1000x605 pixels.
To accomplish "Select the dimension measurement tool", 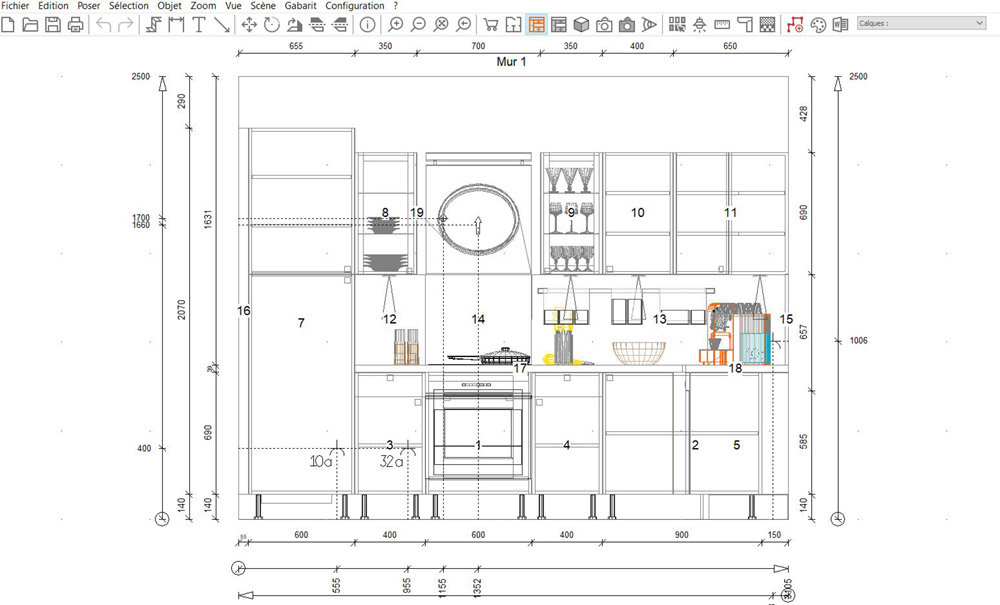I will tap(177, 24).
